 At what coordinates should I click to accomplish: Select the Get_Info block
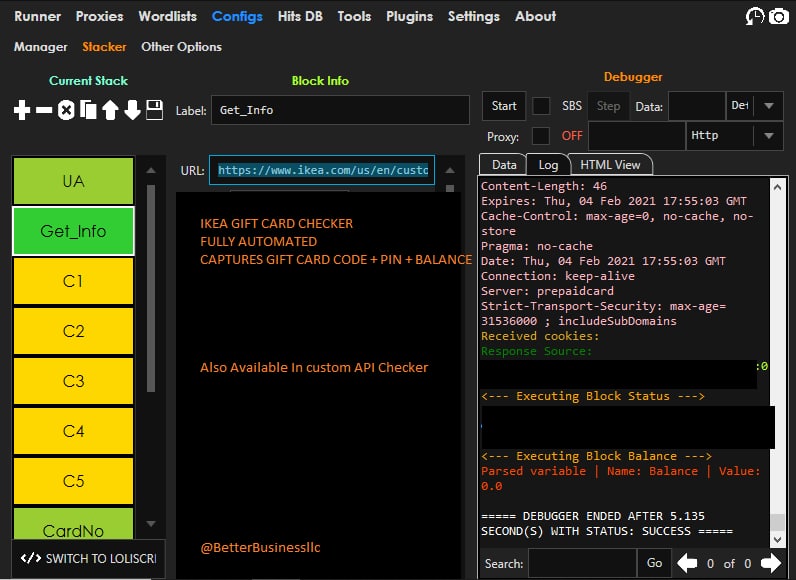click(x=74, y=231)
